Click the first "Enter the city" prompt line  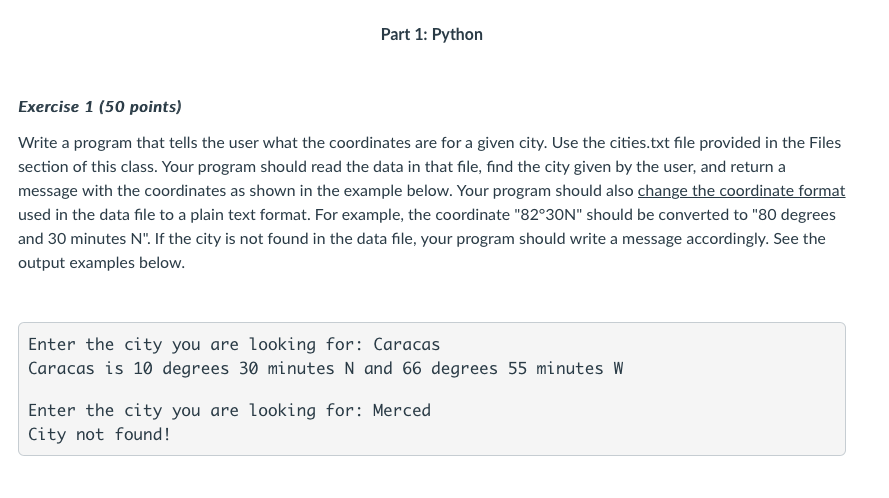click(x=234, y=344)
